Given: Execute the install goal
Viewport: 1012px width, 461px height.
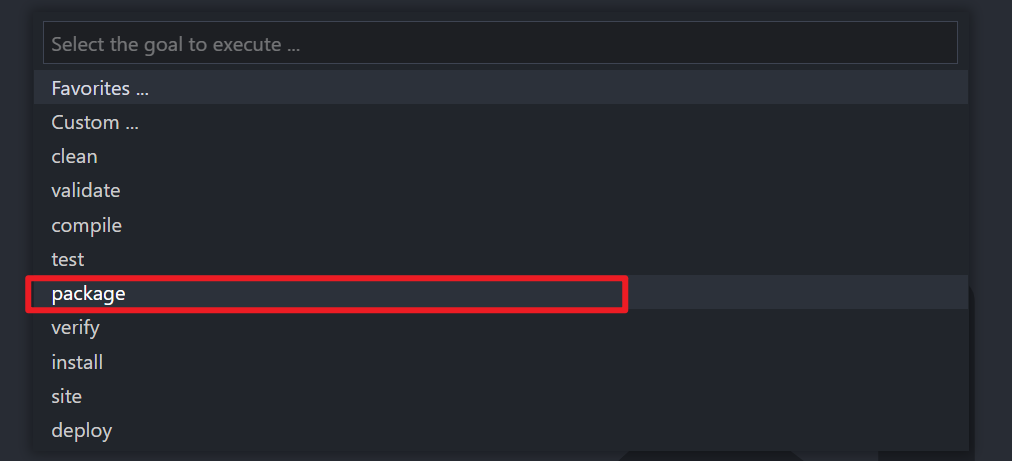Looking at the screenshot, I should [77, 362].
